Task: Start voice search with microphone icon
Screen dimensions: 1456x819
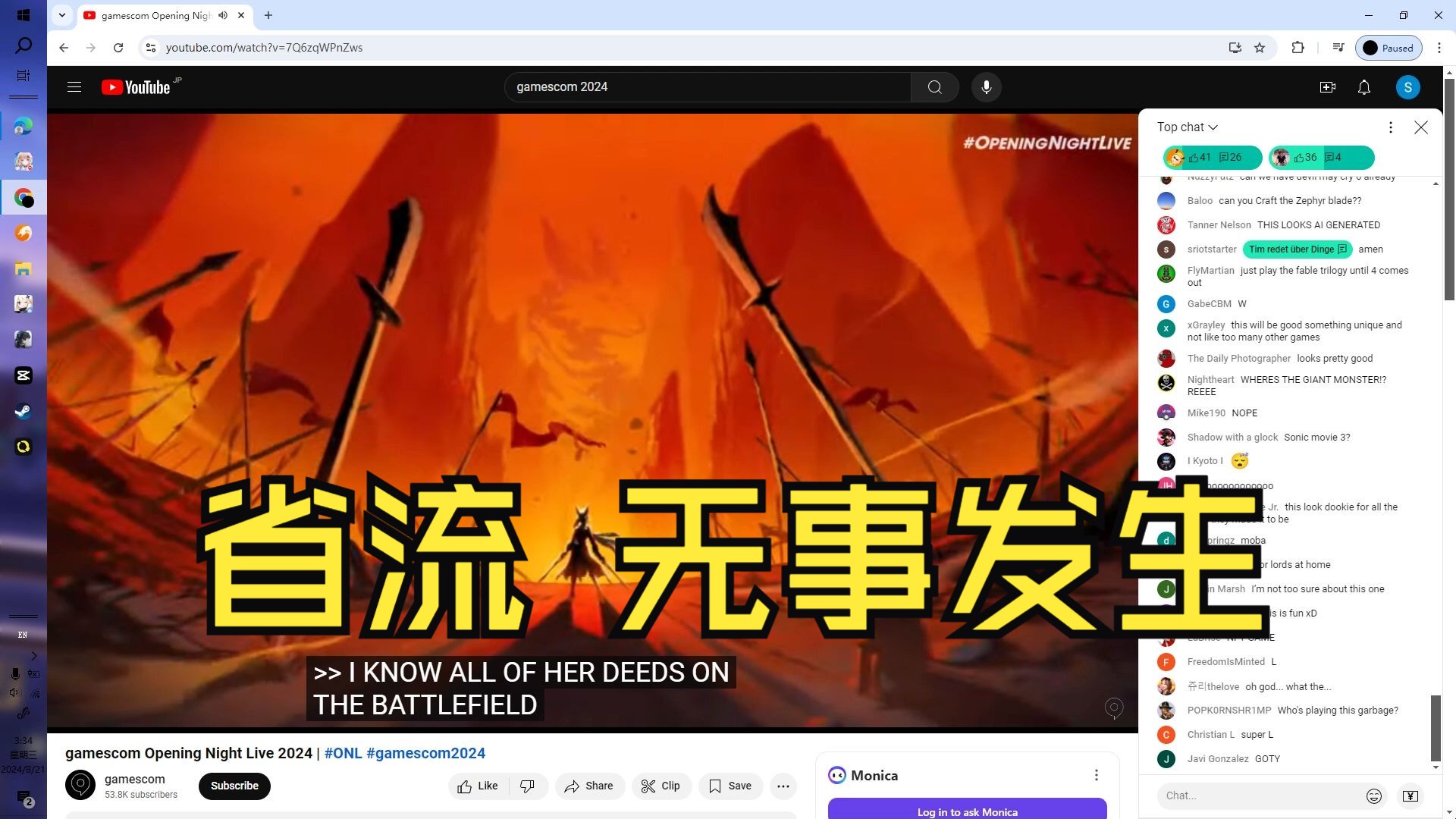Action: pos(986,87)
